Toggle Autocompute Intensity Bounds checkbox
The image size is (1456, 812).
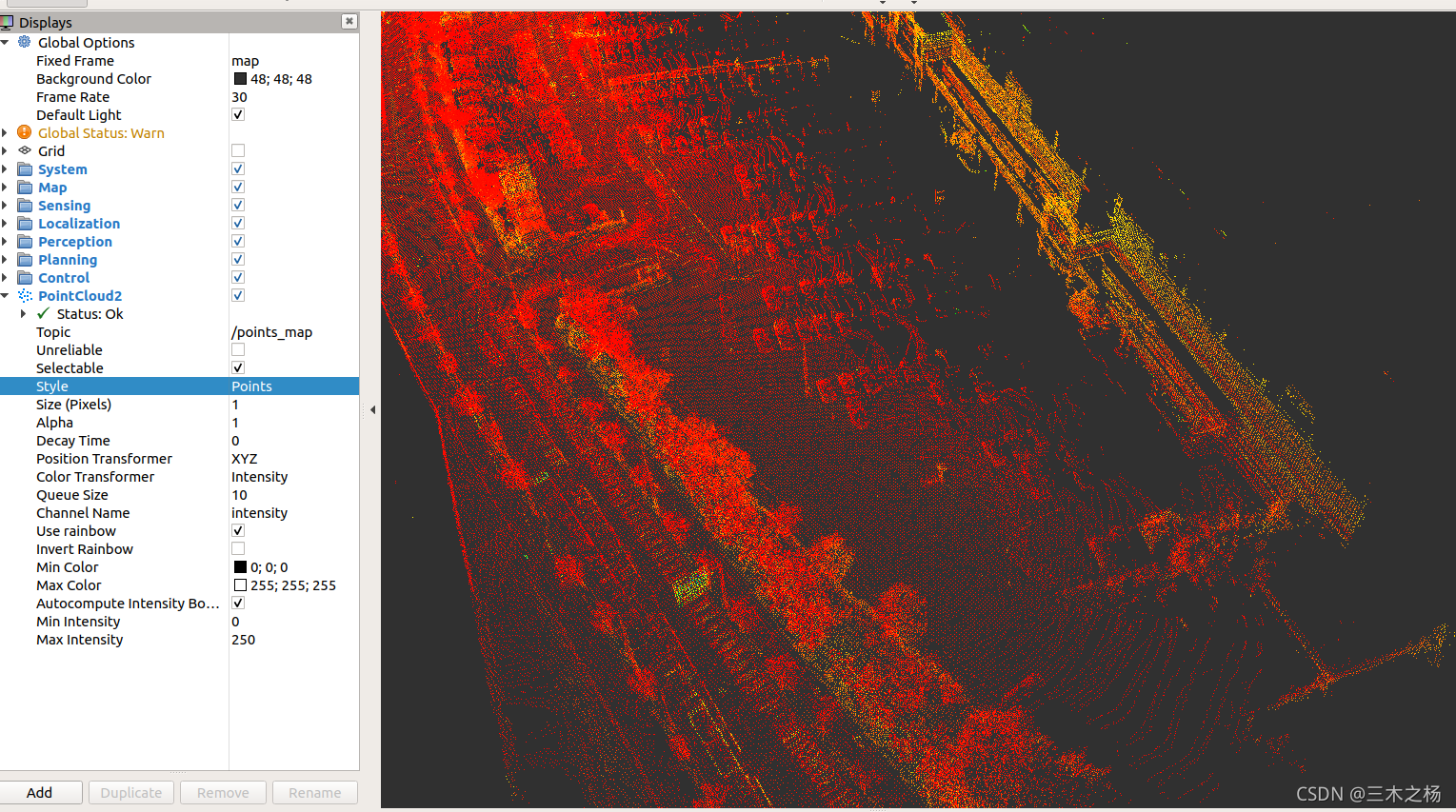[x=238, y=603]
